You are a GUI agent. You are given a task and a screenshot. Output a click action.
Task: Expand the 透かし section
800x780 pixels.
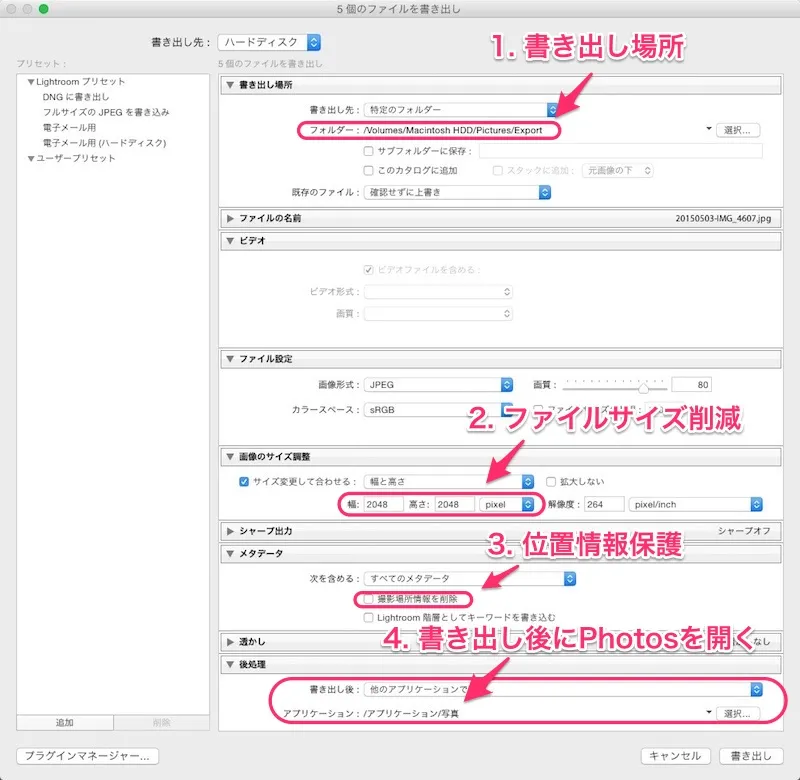coord(230,642)
